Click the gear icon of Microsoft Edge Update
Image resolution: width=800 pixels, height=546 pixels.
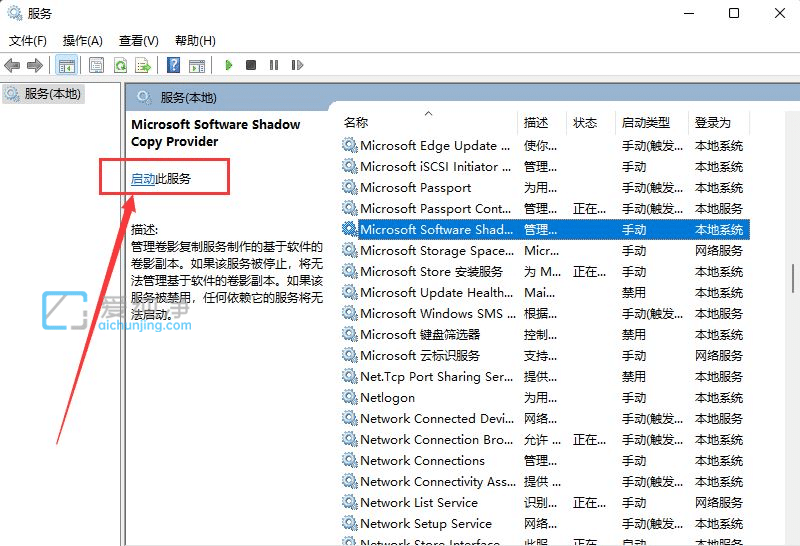tap(349, 145)
